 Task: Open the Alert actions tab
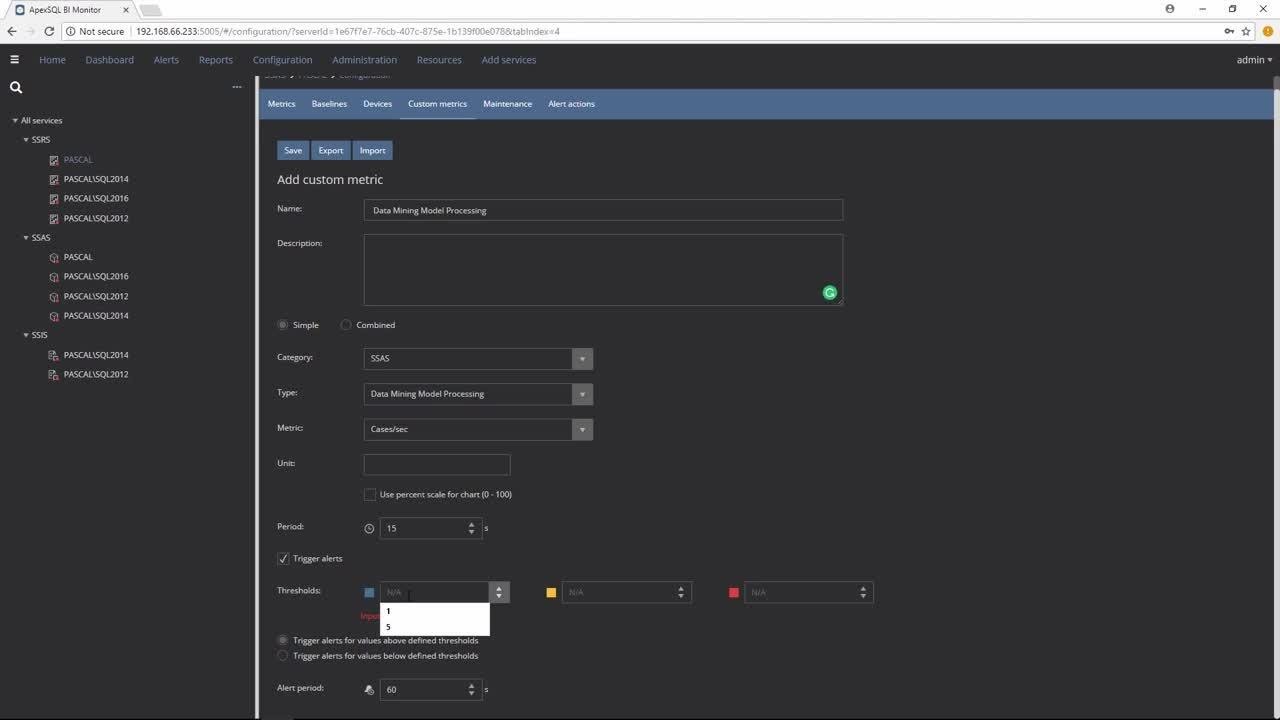coord(571,104)
